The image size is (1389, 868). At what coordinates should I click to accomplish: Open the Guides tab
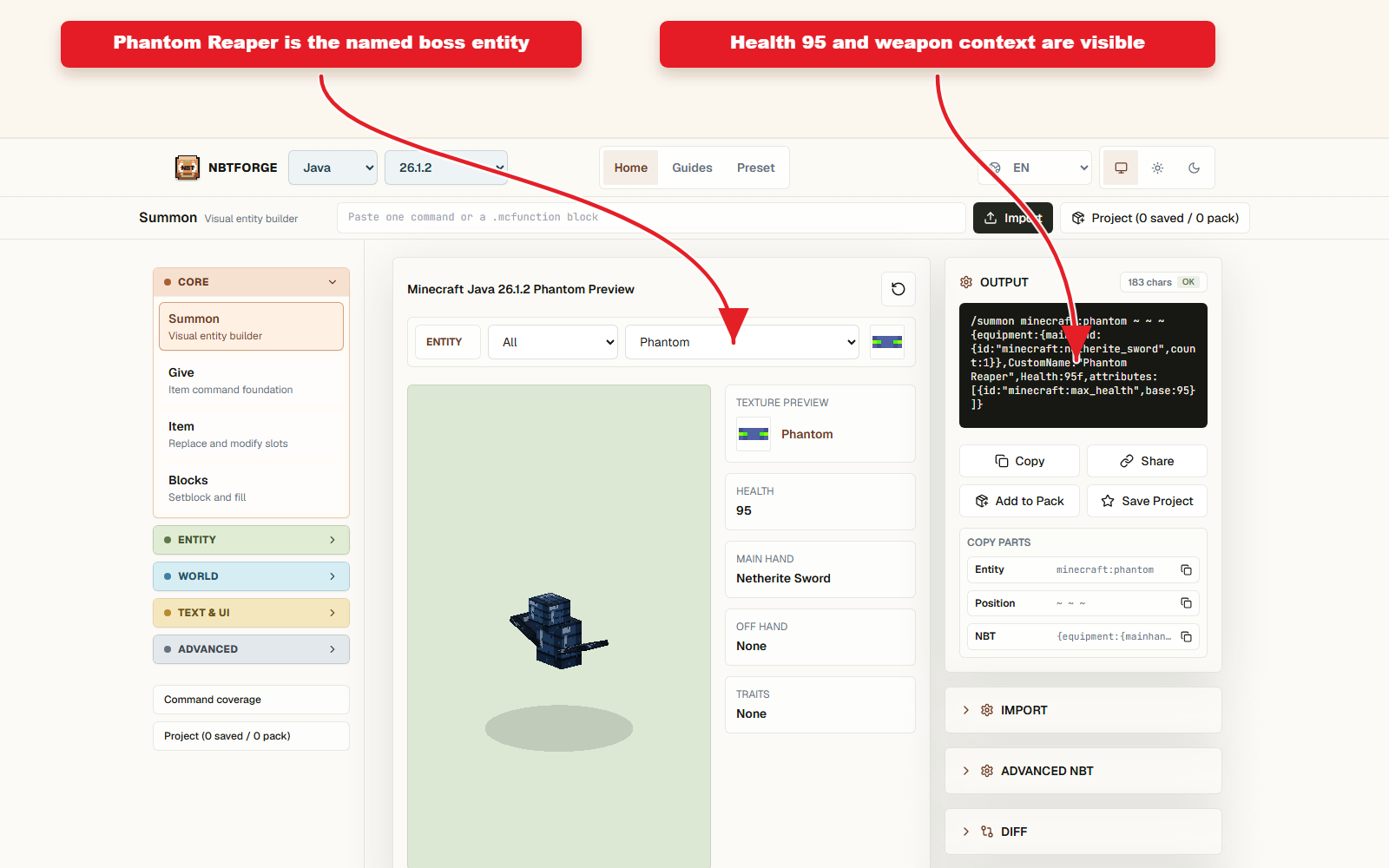692,168
